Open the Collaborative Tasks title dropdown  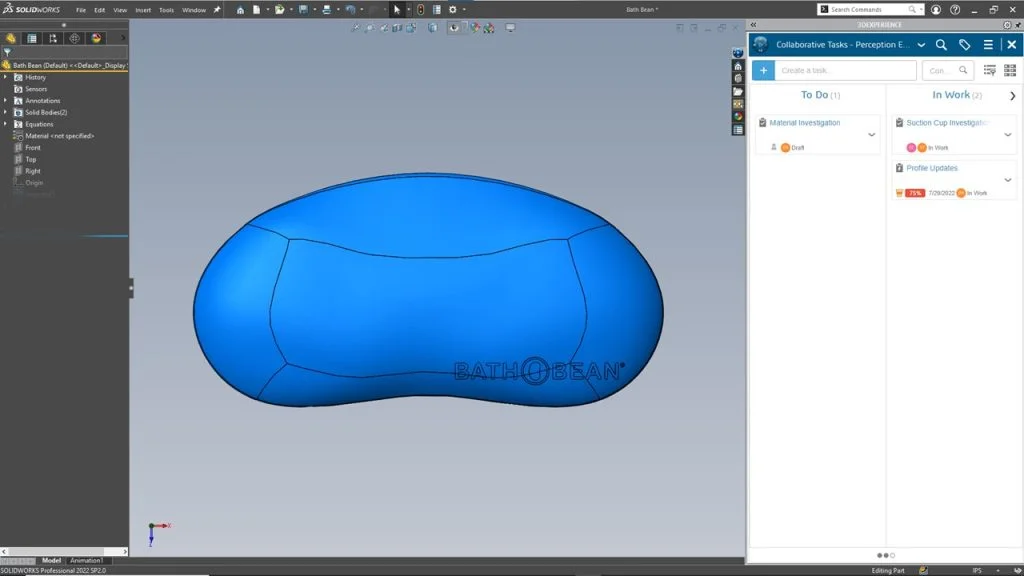point(921,45)
